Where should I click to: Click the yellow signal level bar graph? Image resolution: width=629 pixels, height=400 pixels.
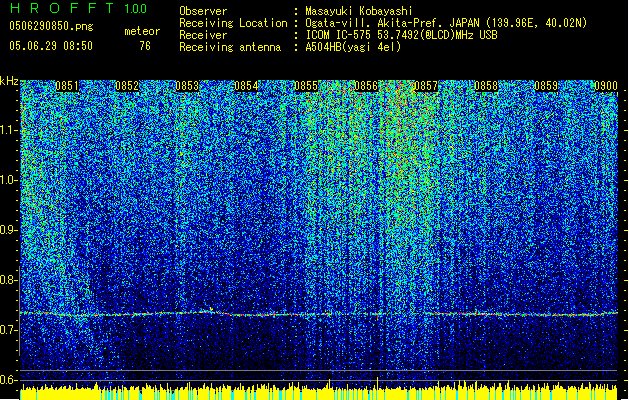(x=319, y=391)
